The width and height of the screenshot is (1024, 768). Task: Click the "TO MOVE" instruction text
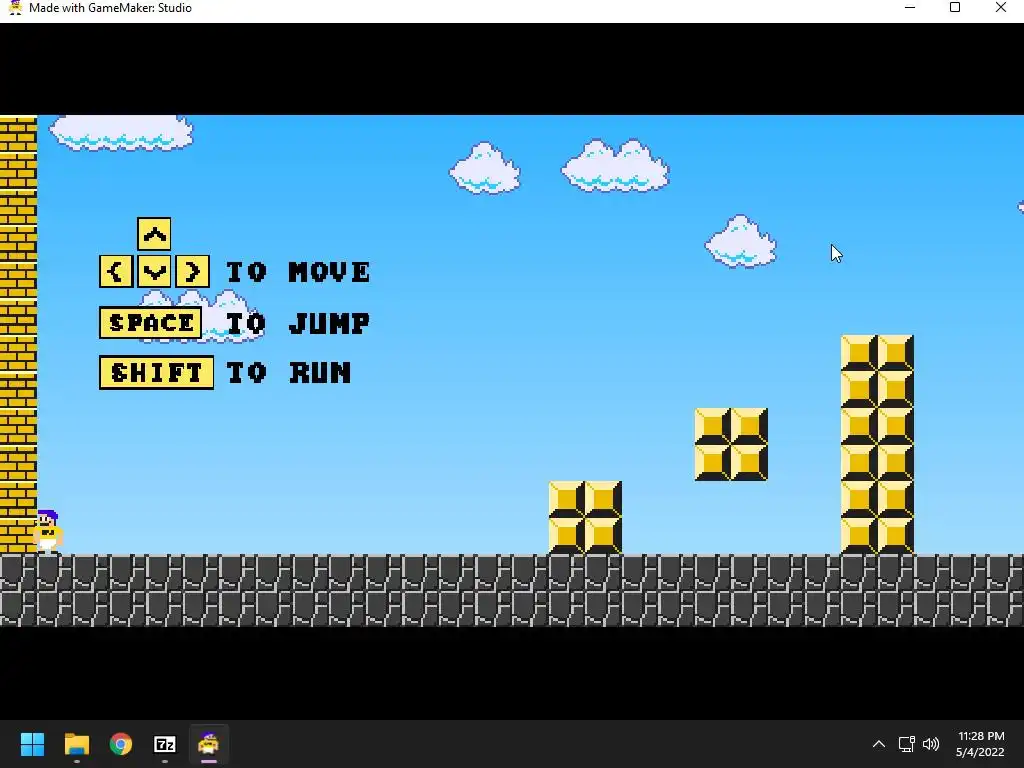(298, 272)
